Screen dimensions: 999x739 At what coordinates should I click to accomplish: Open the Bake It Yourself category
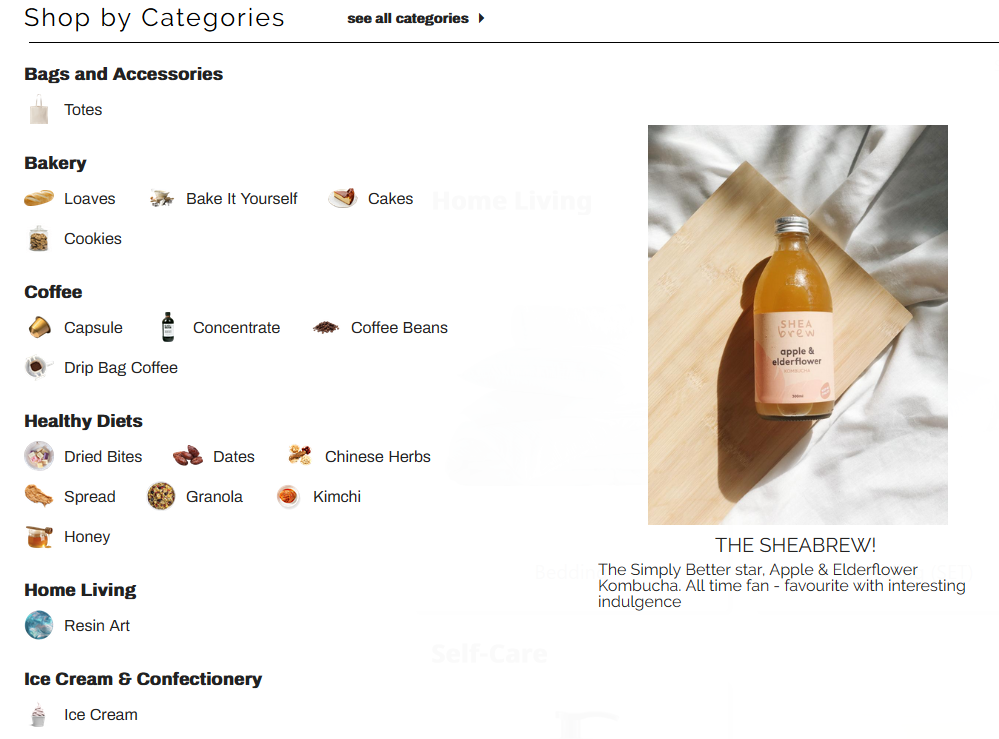click(x=241, y=199)
